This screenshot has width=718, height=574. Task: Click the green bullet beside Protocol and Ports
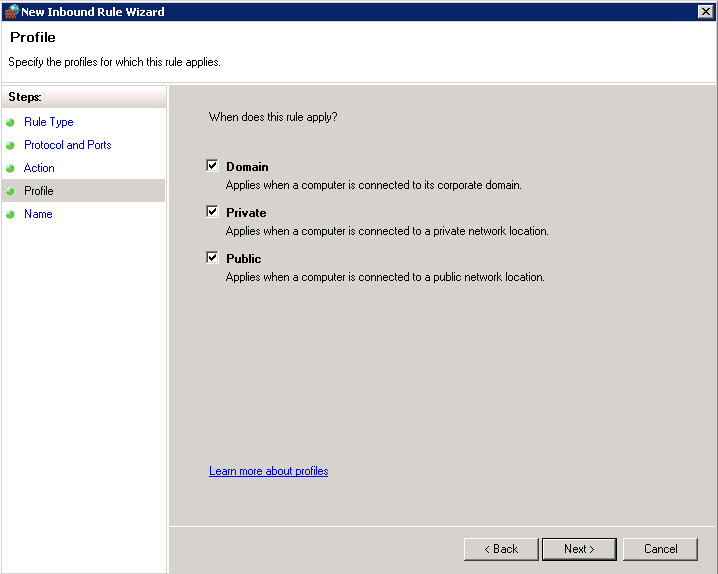pyautogui.click(x=11, y=146)
